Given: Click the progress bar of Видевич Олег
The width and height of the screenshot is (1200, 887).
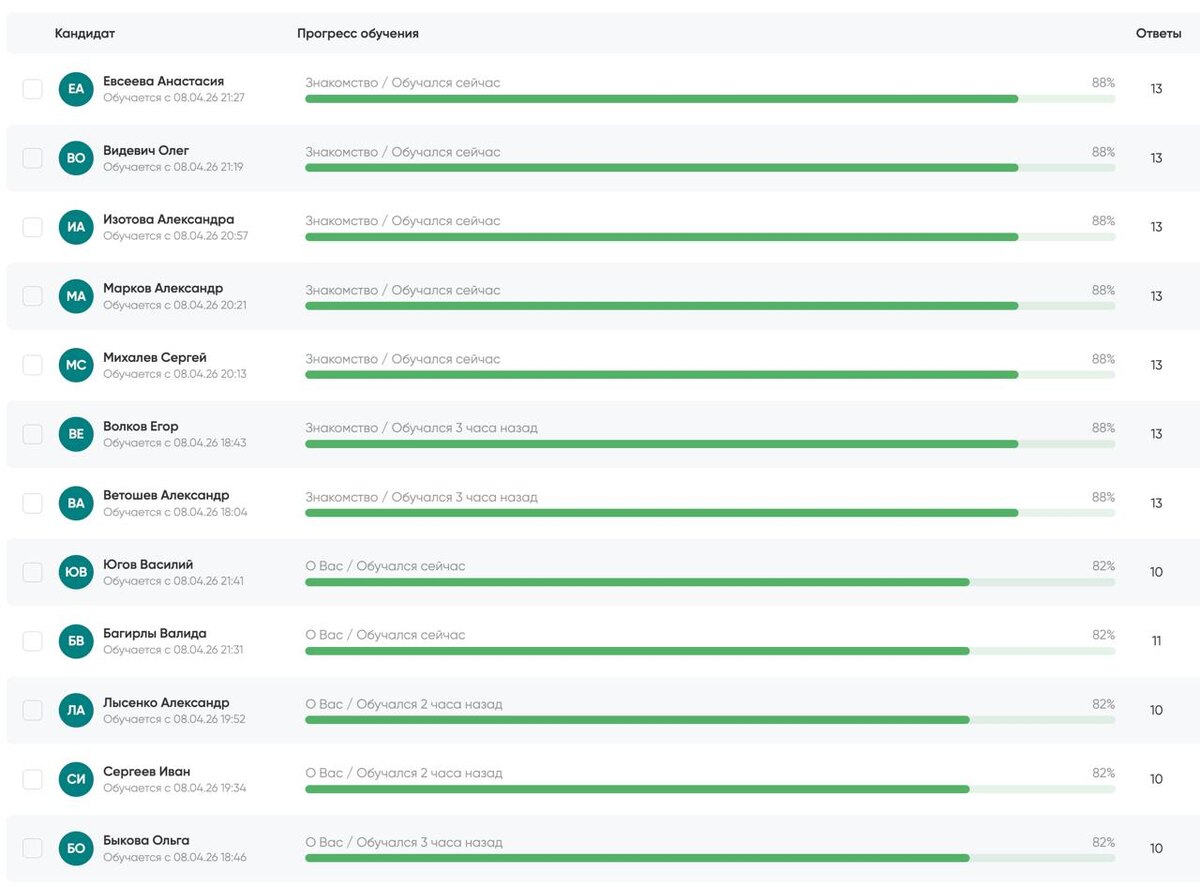Looking at the screenshot, I should point(710,168).
